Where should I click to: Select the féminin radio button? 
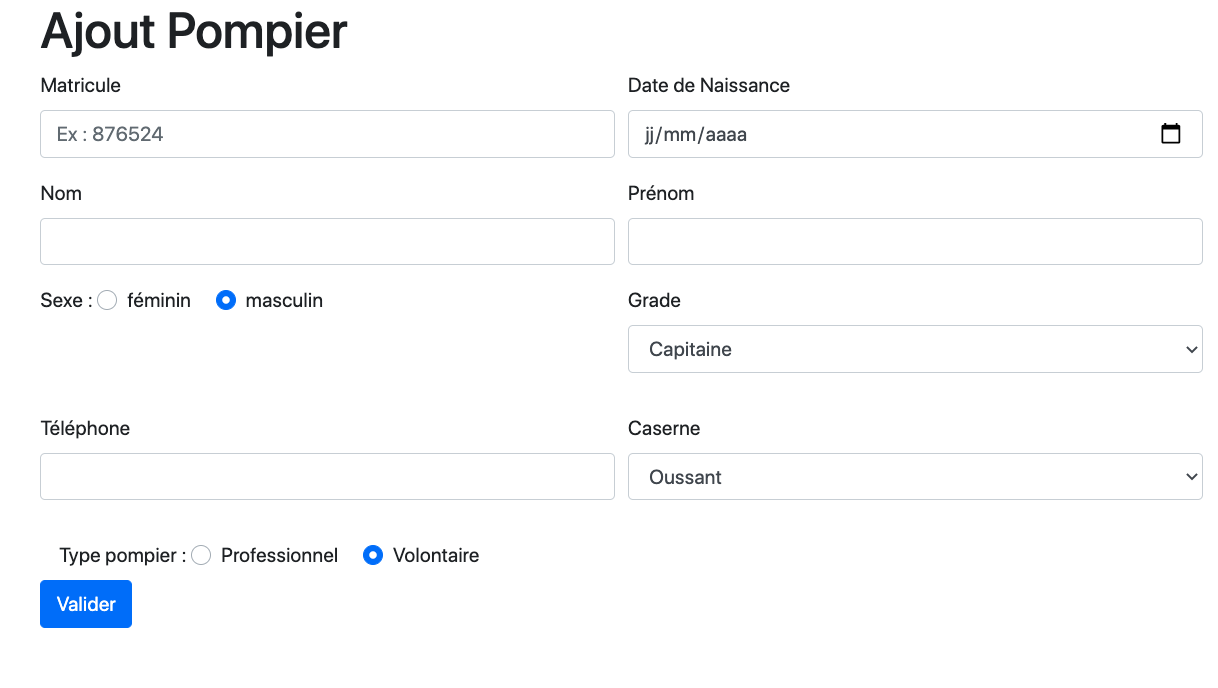pos(108,300)
